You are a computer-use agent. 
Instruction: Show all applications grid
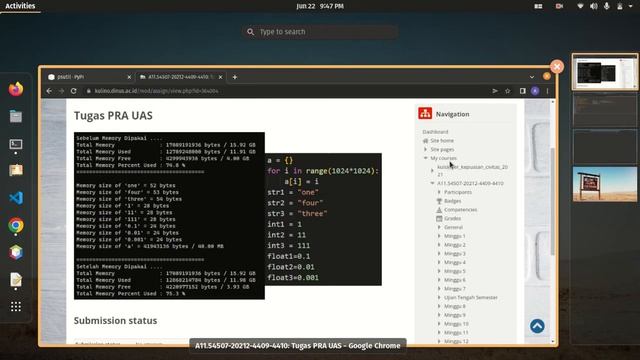tap(16, 307)
